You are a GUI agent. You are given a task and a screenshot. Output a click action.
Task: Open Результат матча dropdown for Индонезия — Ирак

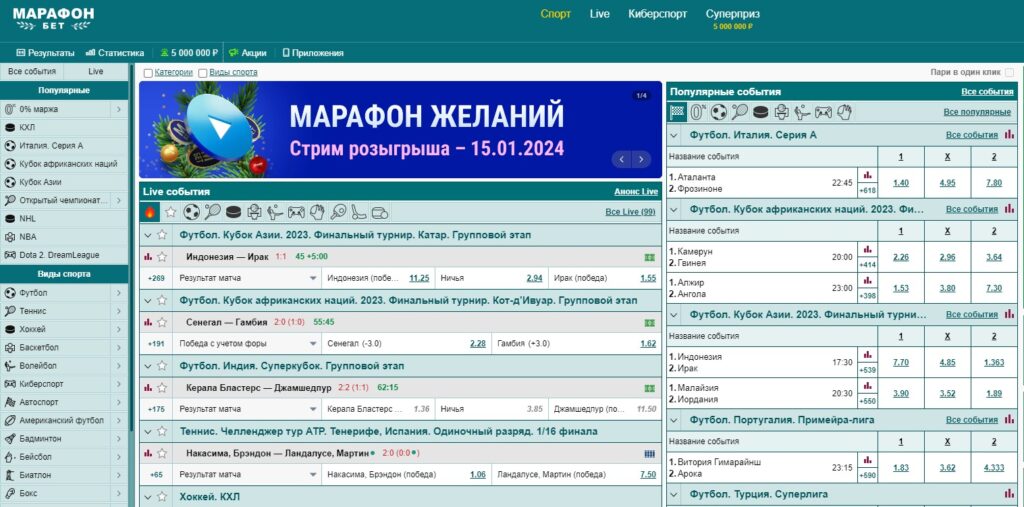pos(248,278)
